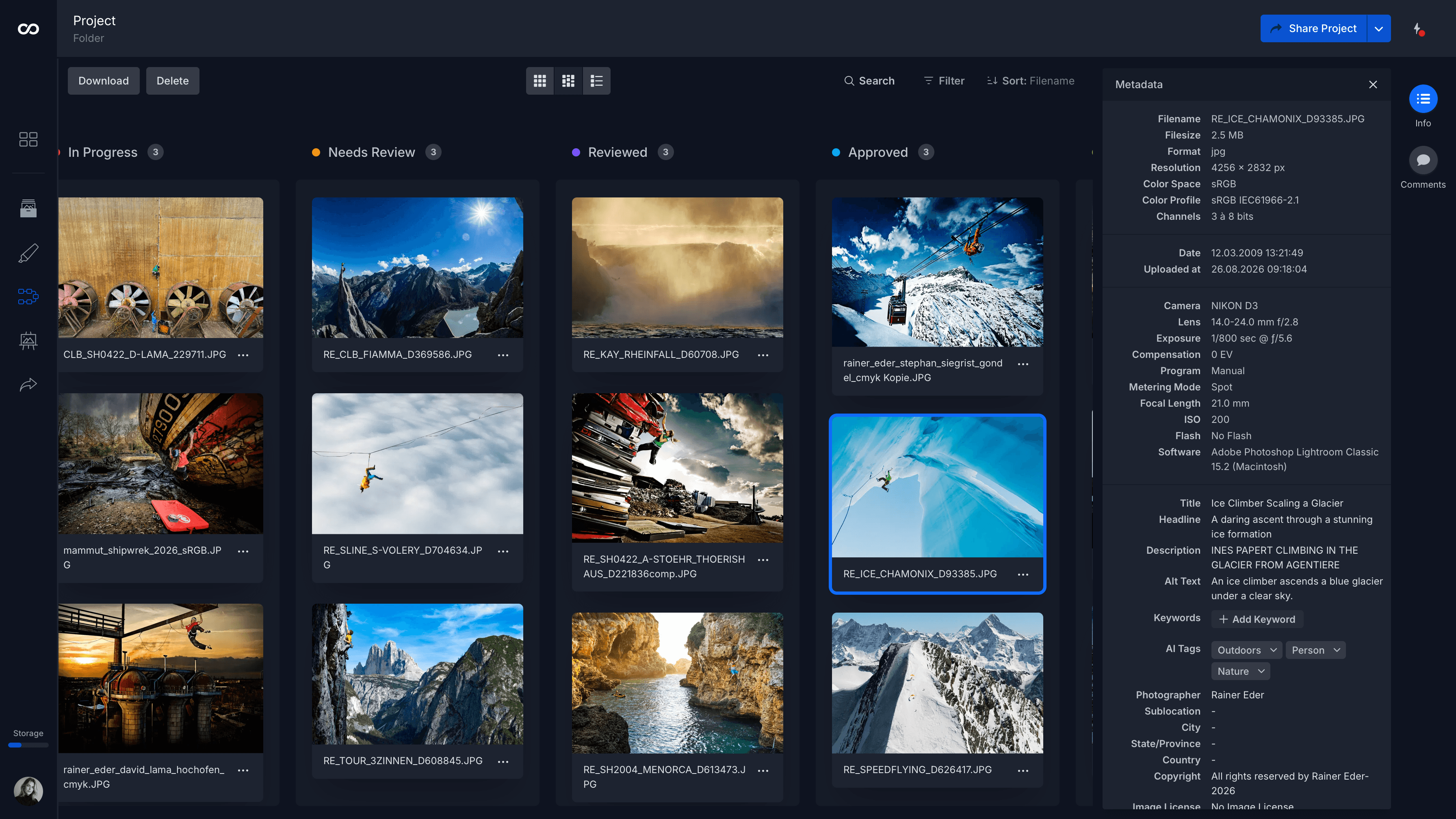Open the user profile avatar

tap(28, 791)
